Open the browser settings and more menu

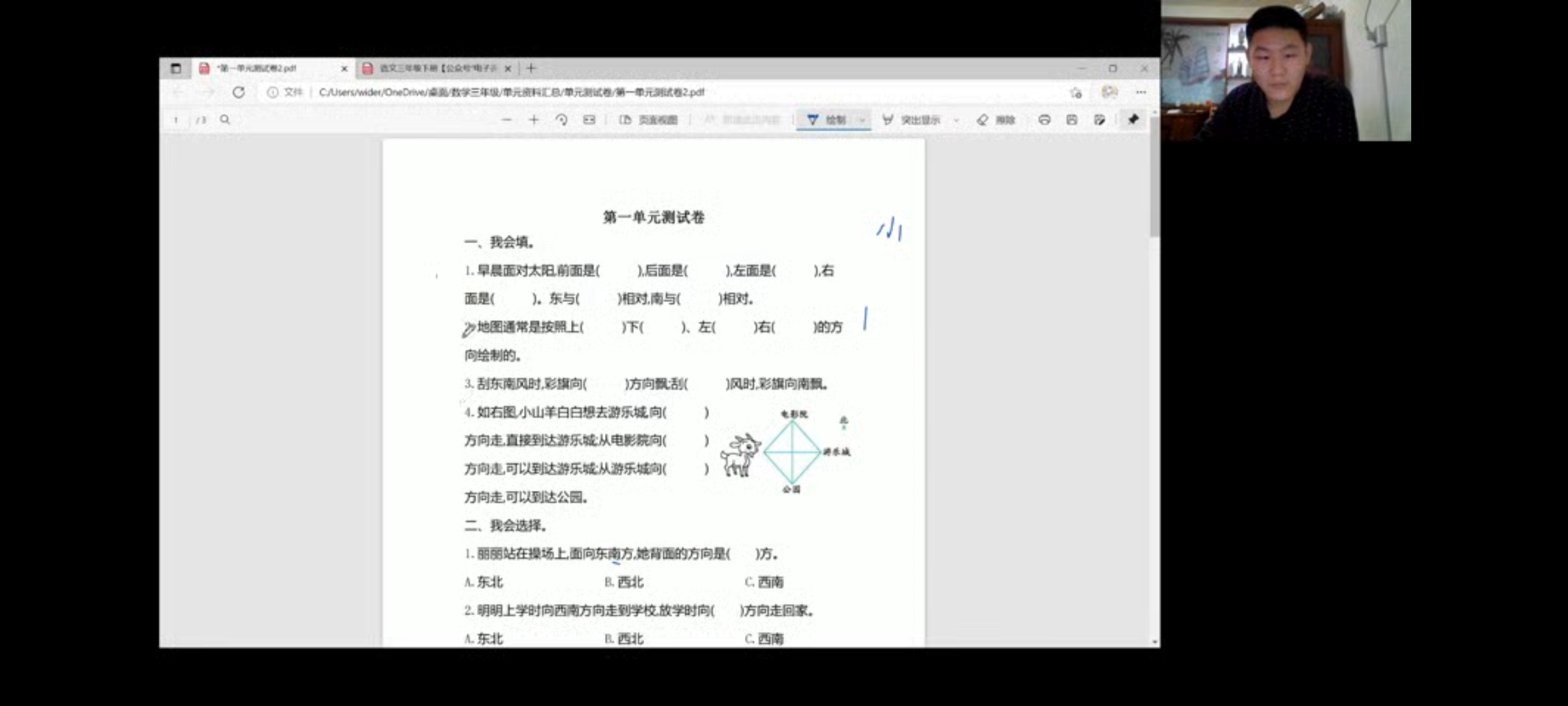[x=1141, y=92]
